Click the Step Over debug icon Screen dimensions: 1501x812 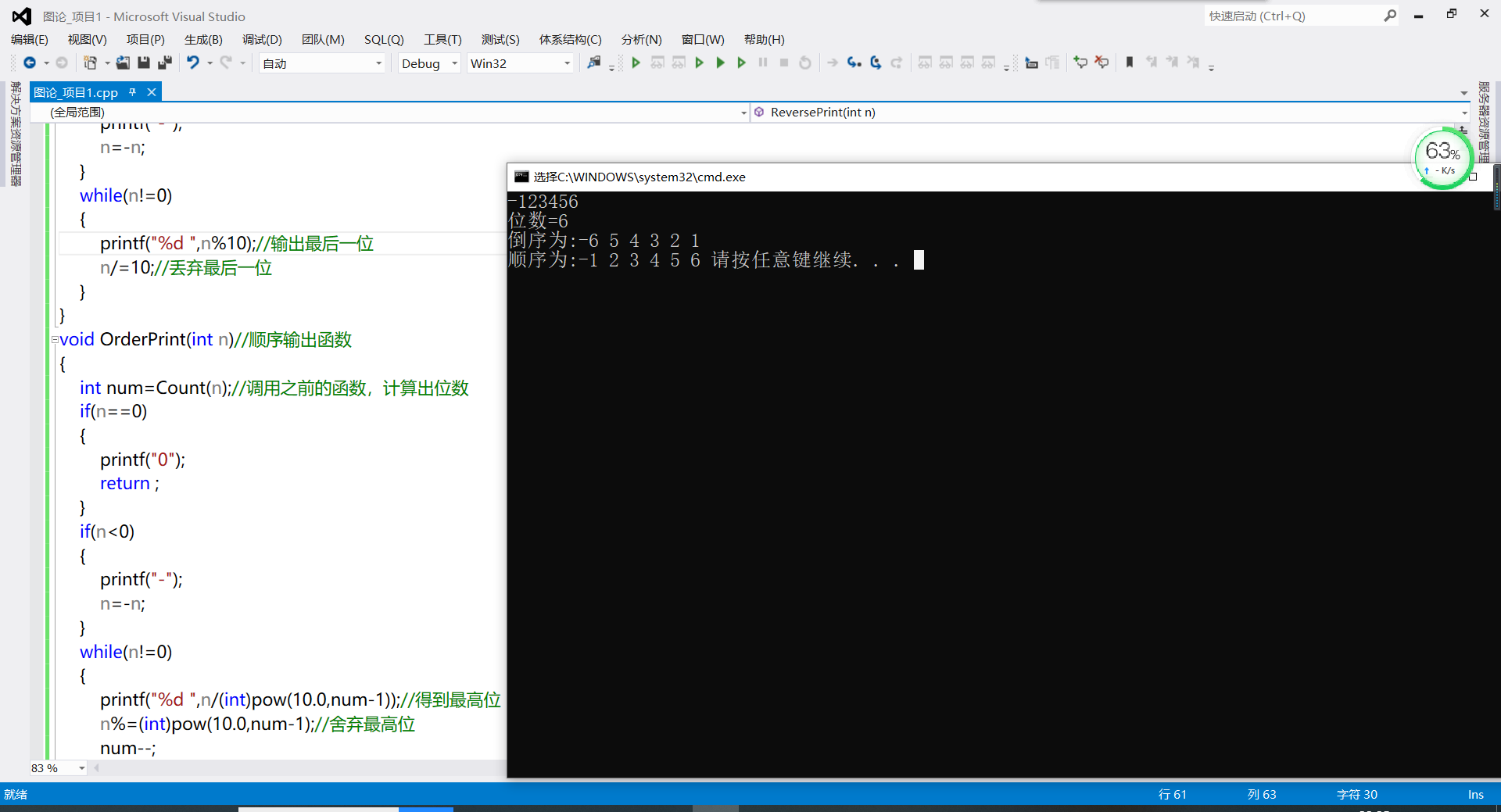tap(876, 63)
